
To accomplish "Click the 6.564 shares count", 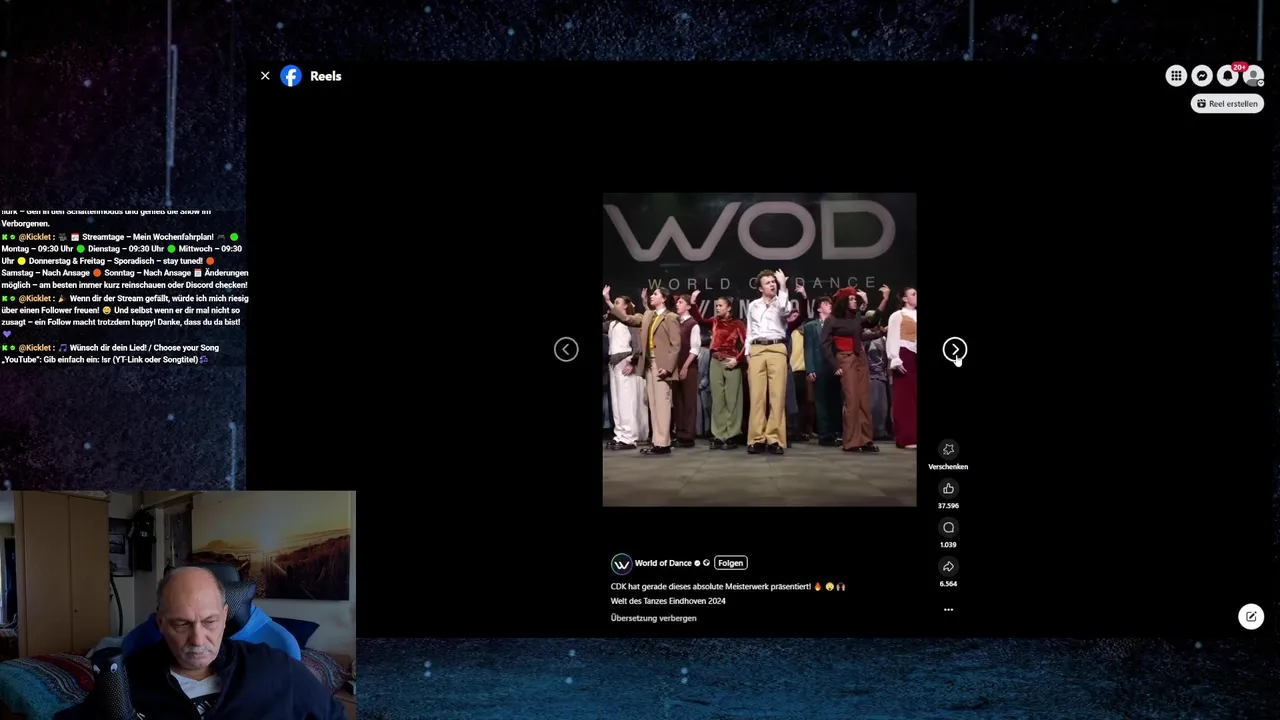I will 948,584.
